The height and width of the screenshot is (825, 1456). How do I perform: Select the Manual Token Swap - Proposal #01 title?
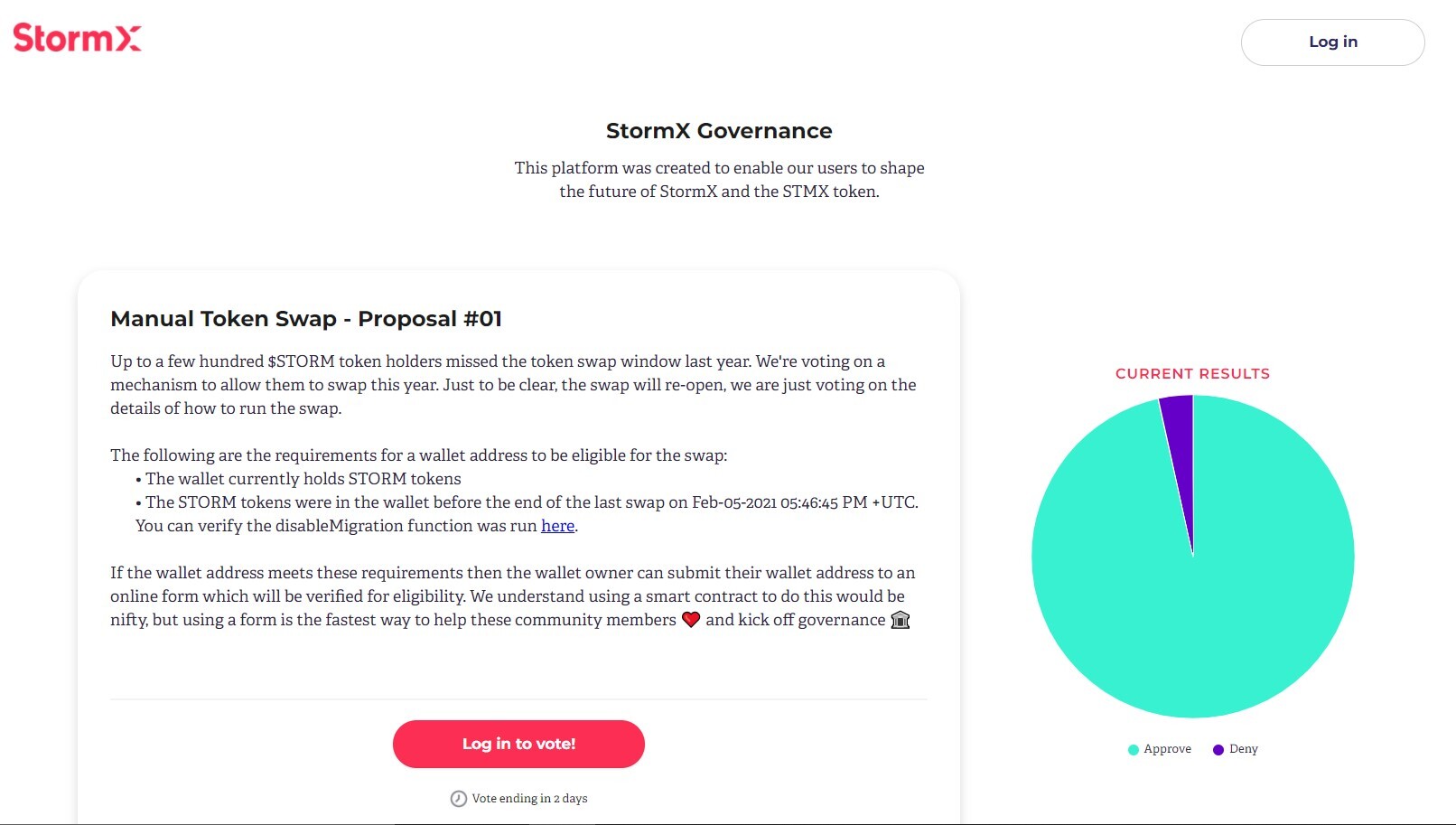306,318
